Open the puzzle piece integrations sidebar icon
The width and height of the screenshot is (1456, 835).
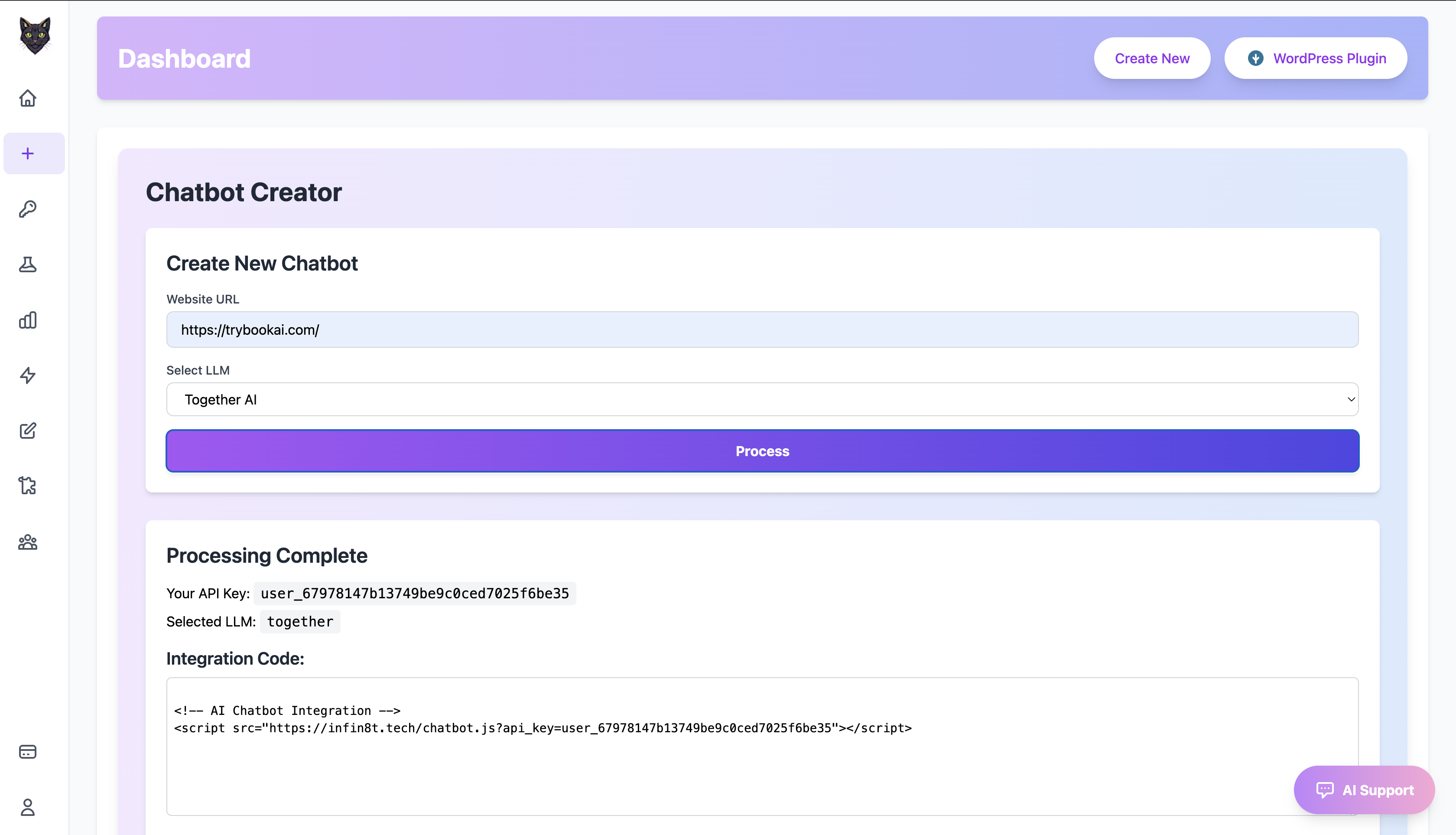tap(27, 486)
